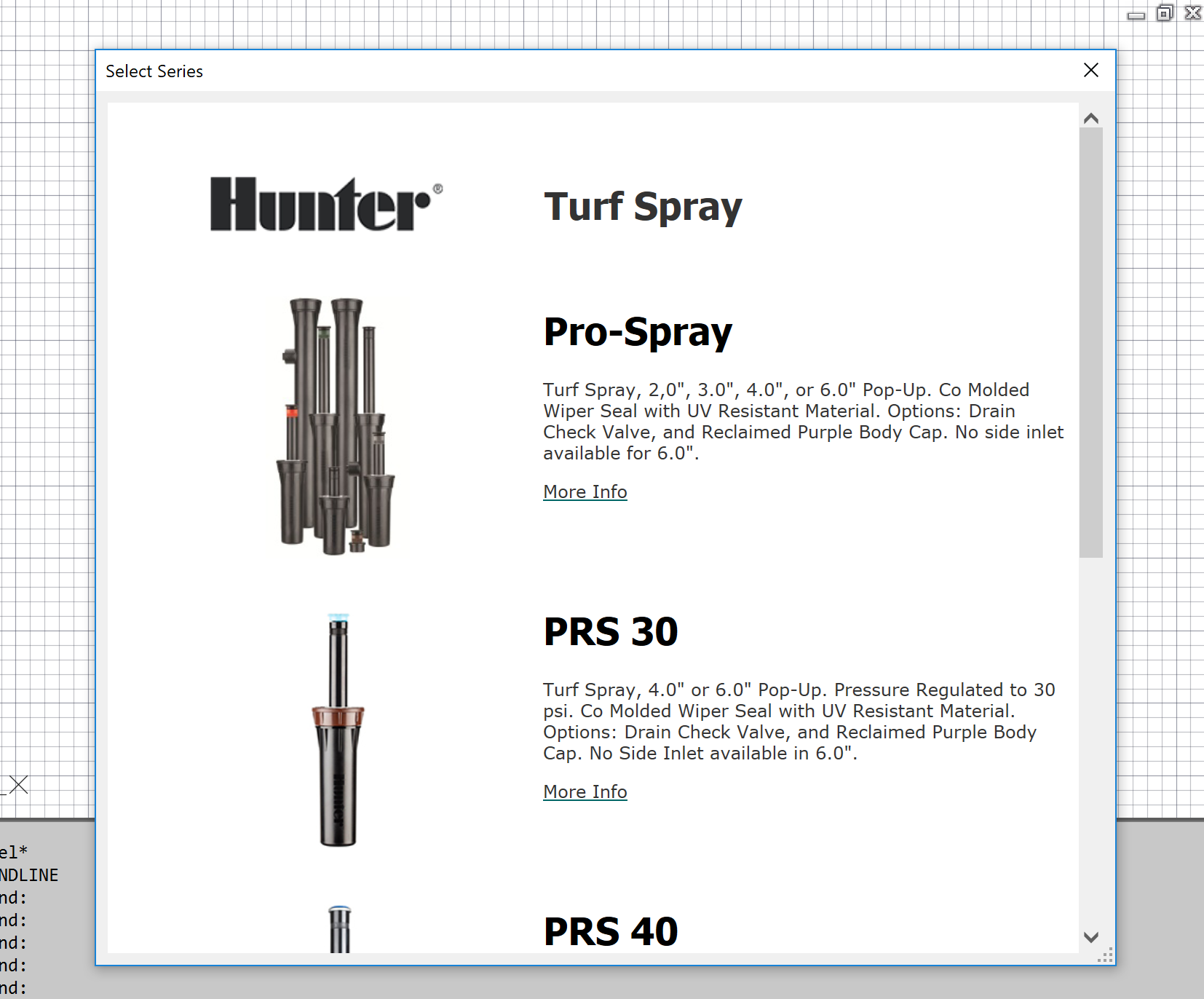Click the PRS 30 sprinkler image
The height and width of the screenshot is (999, 1204).
338,730
